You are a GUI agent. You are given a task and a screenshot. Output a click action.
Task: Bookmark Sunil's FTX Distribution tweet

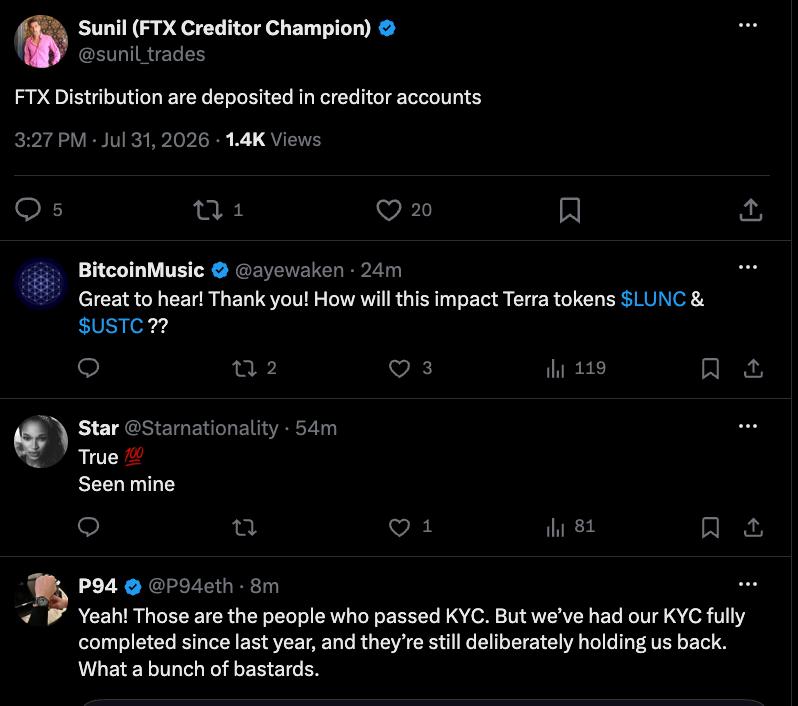tap(569, 210)
